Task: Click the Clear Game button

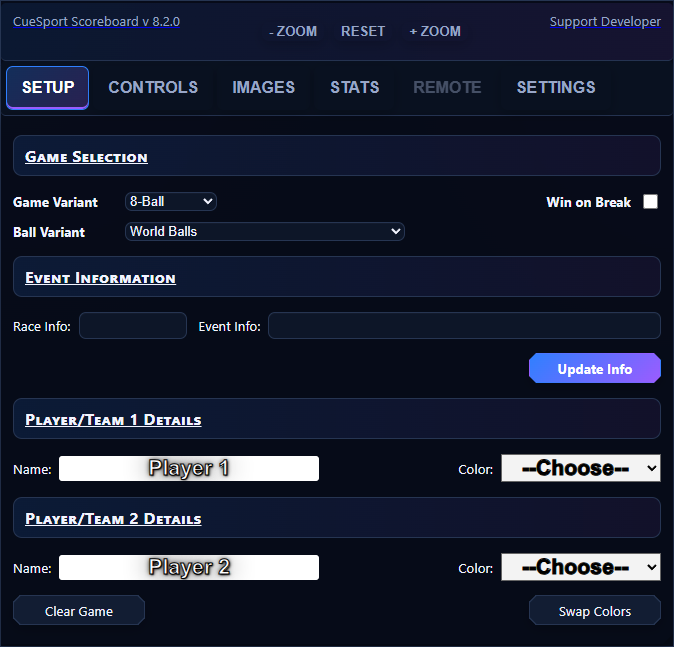Action: (79, 610)
